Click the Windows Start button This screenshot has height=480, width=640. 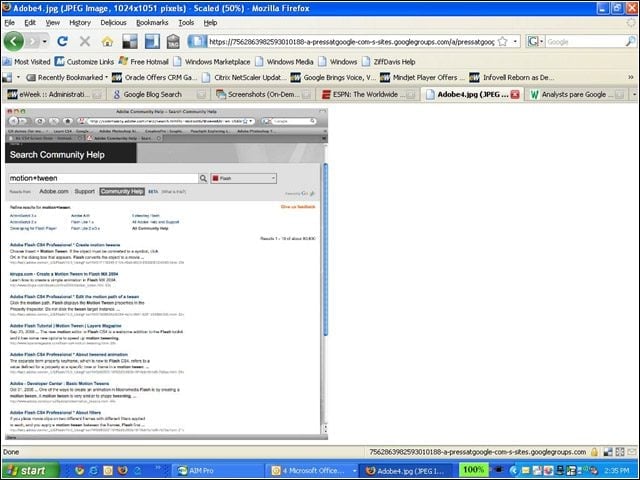click(x=29, y=471)
